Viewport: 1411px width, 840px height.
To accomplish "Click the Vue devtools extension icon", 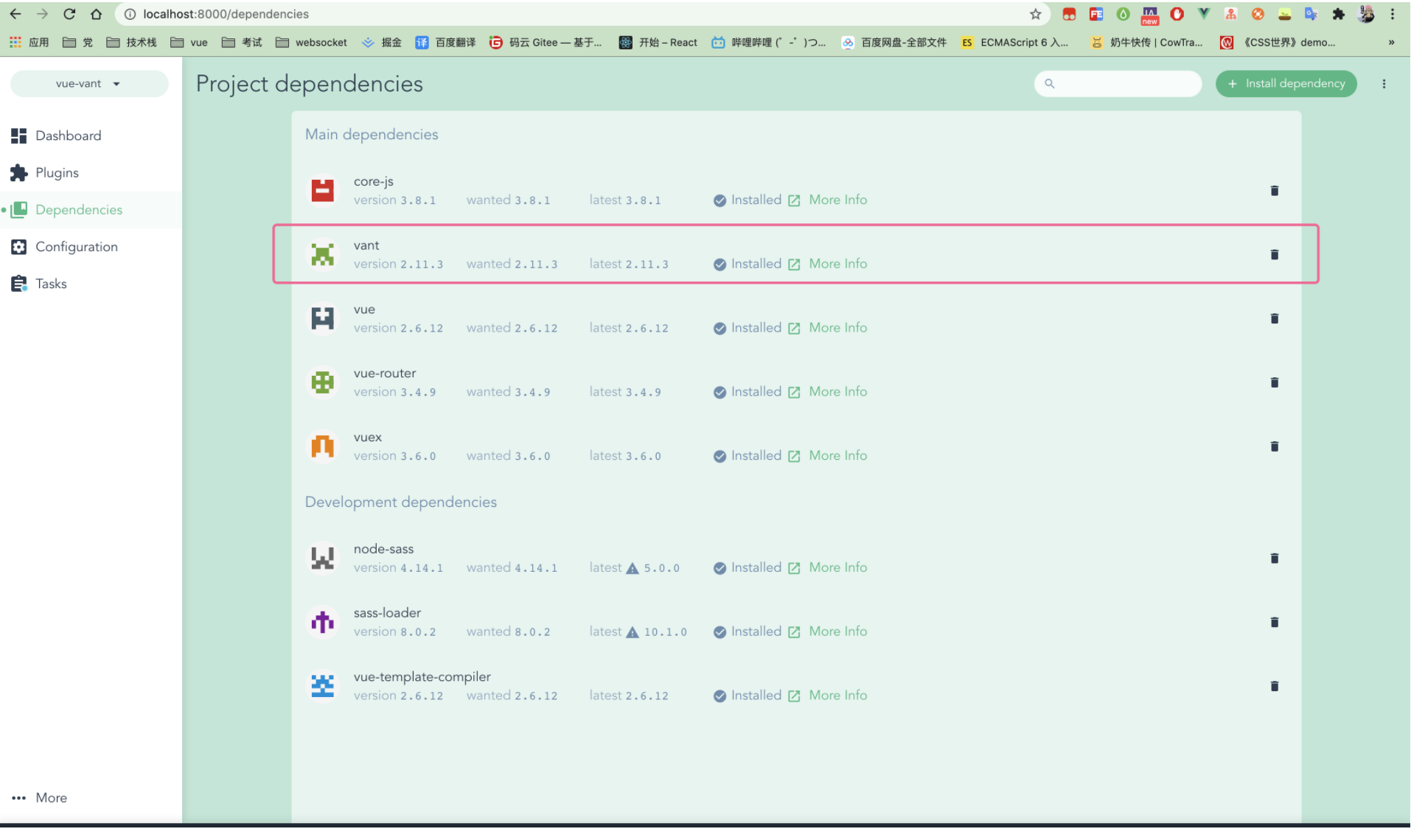I will [x=1204, y=14].
